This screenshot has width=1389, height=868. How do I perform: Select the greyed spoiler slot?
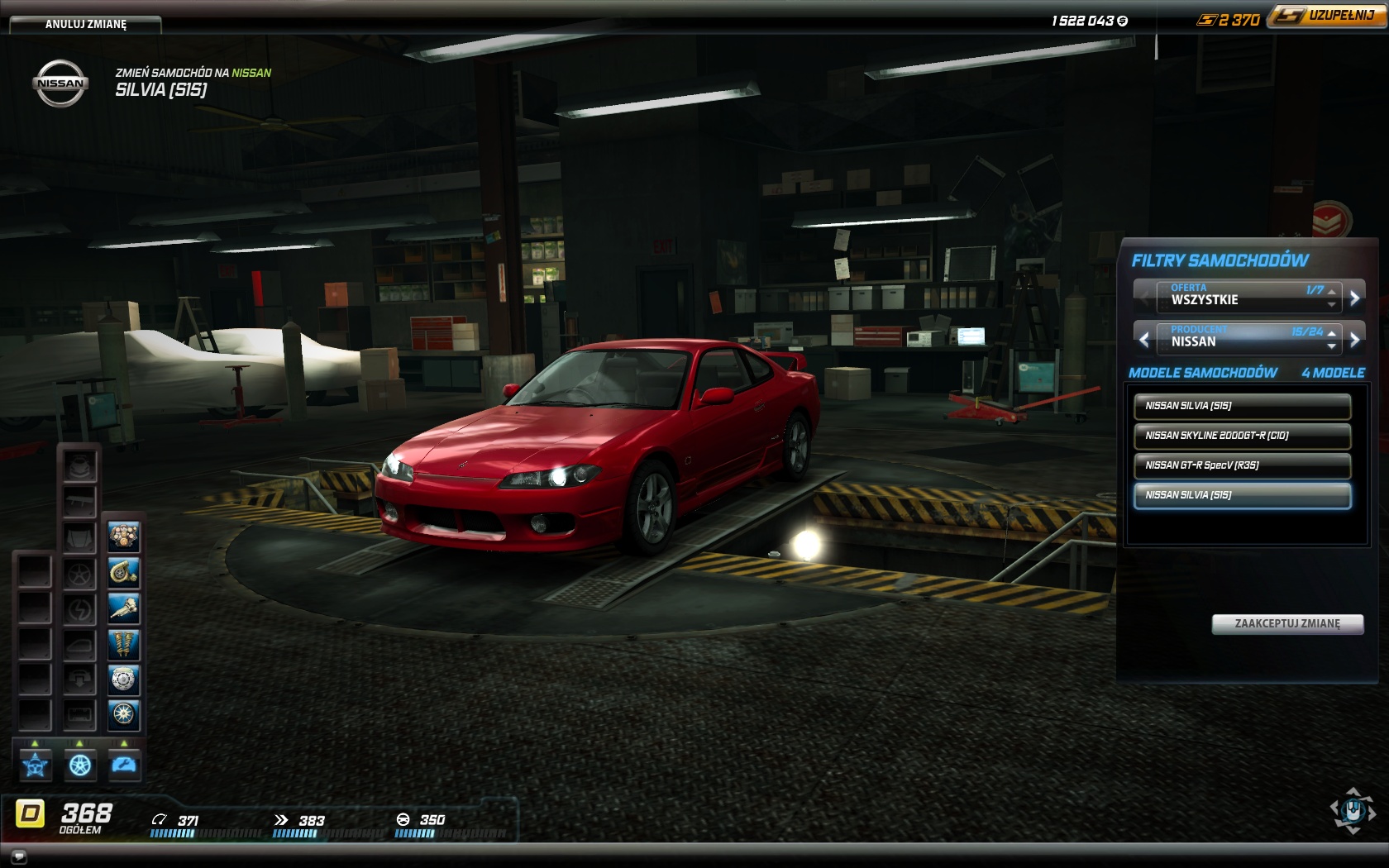[x=80, y=502]
